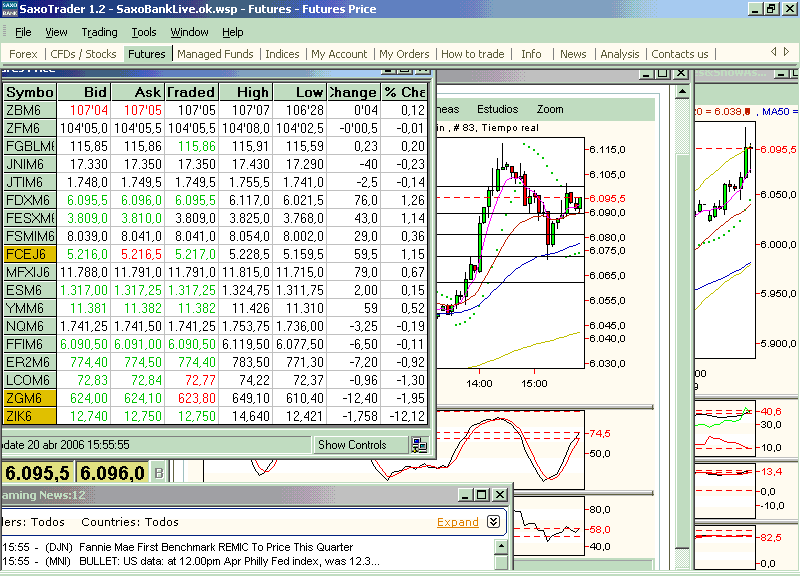Close the chart window behind the price table

click(681, 73)
